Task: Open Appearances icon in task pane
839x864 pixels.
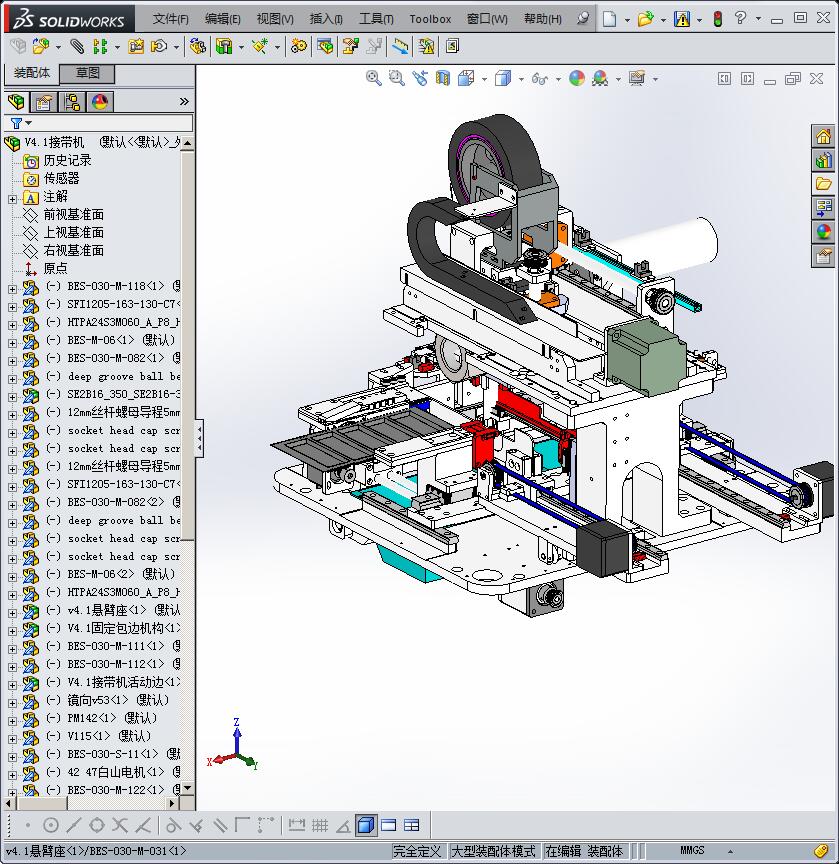Action: pos(823,231)
